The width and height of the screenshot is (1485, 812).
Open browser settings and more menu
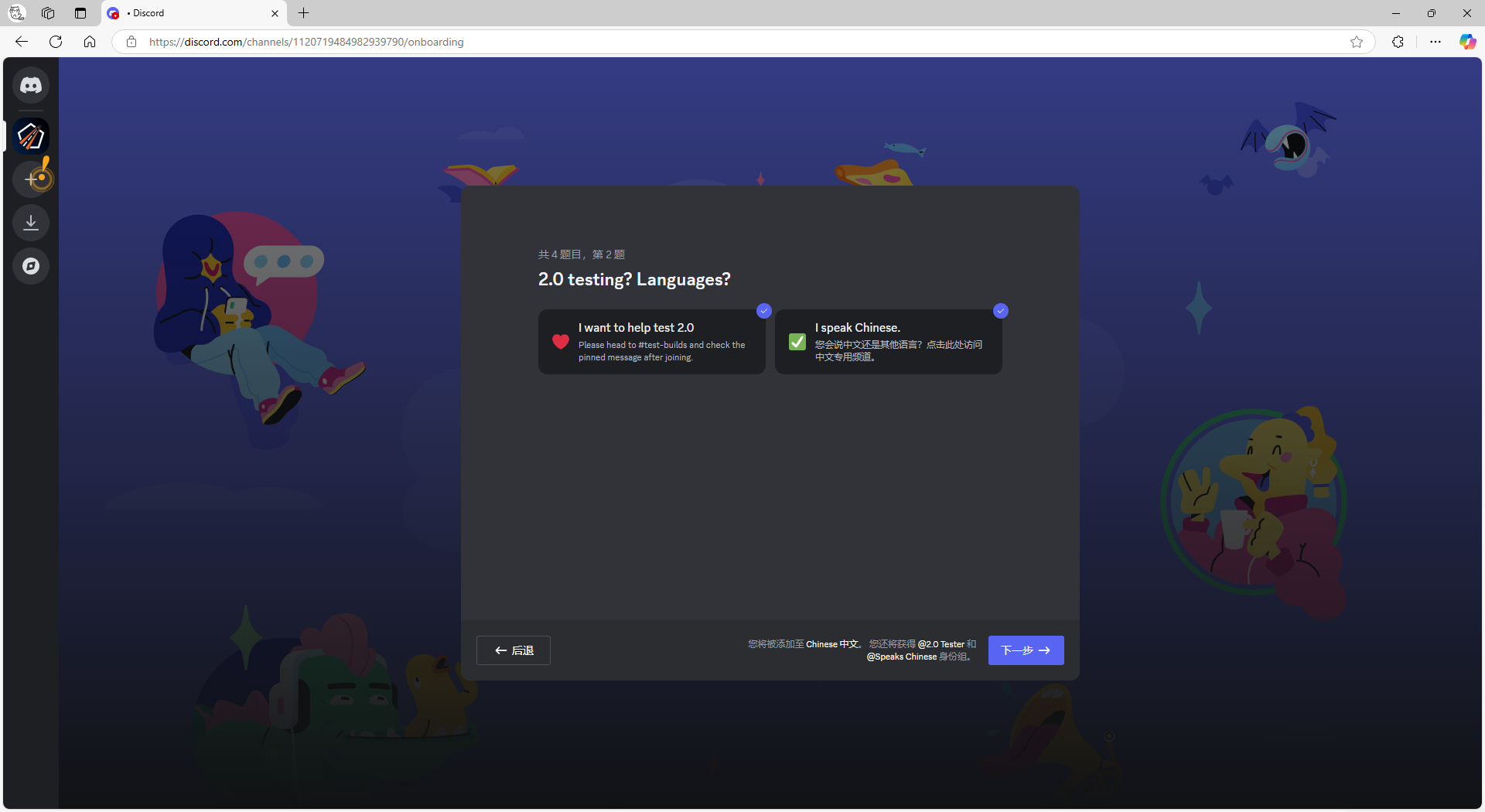pyautogui.click(x=1435, y=42)
